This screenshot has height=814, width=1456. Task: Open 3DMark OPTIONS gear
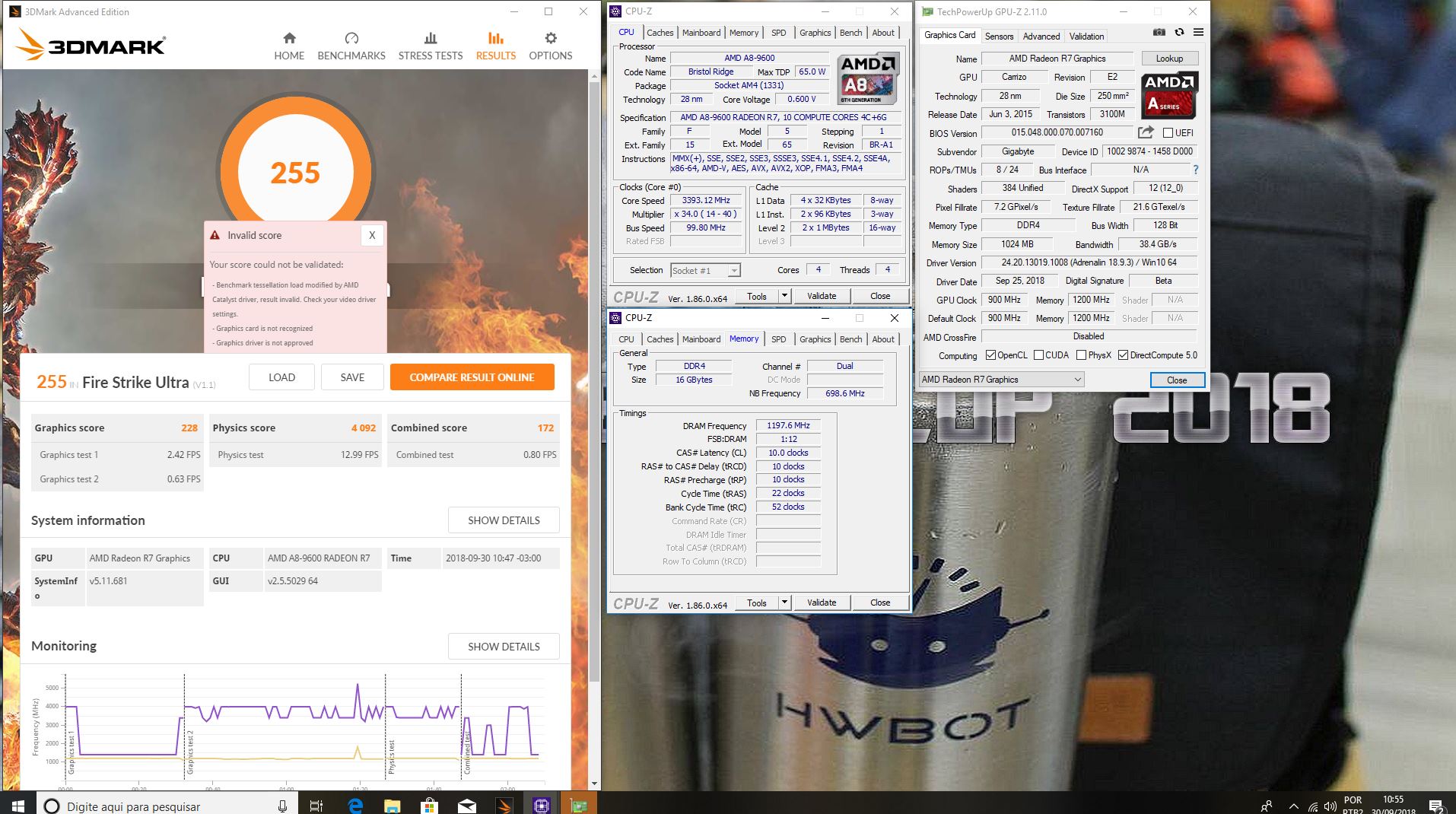click(x=551, y=46)
